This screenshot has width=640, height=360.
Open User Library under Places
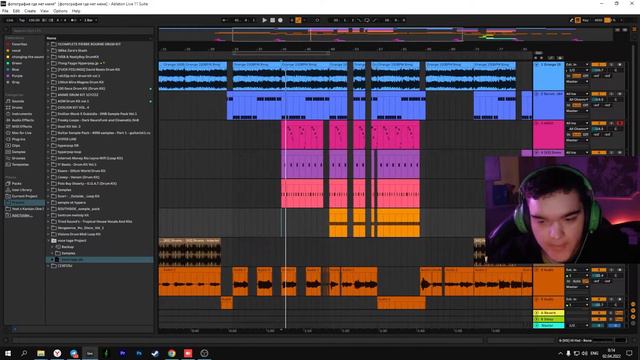(x=21, y=190)
